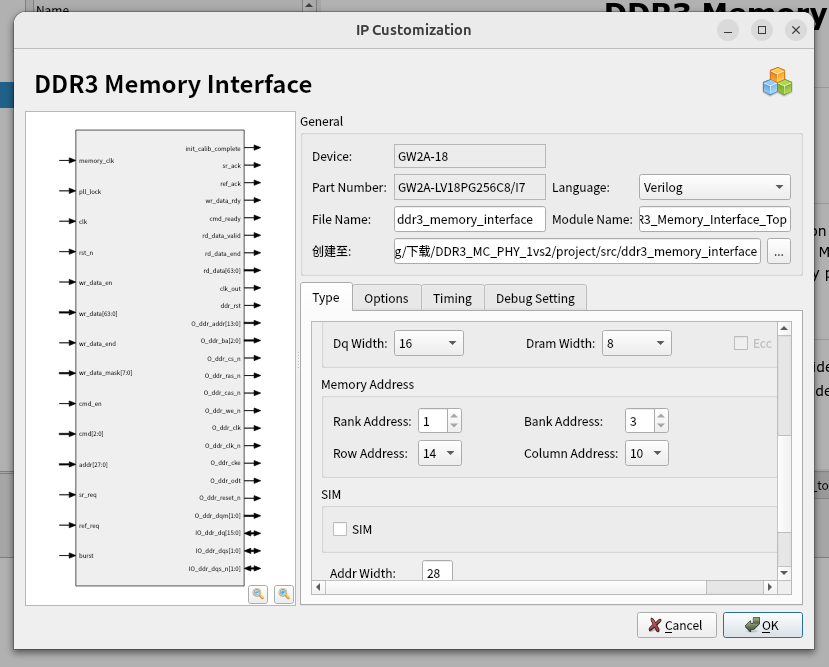The width and height of the screenshot is (829, 667).
Task: Click horizontal scrollbar right arrow
Action: 770,587
